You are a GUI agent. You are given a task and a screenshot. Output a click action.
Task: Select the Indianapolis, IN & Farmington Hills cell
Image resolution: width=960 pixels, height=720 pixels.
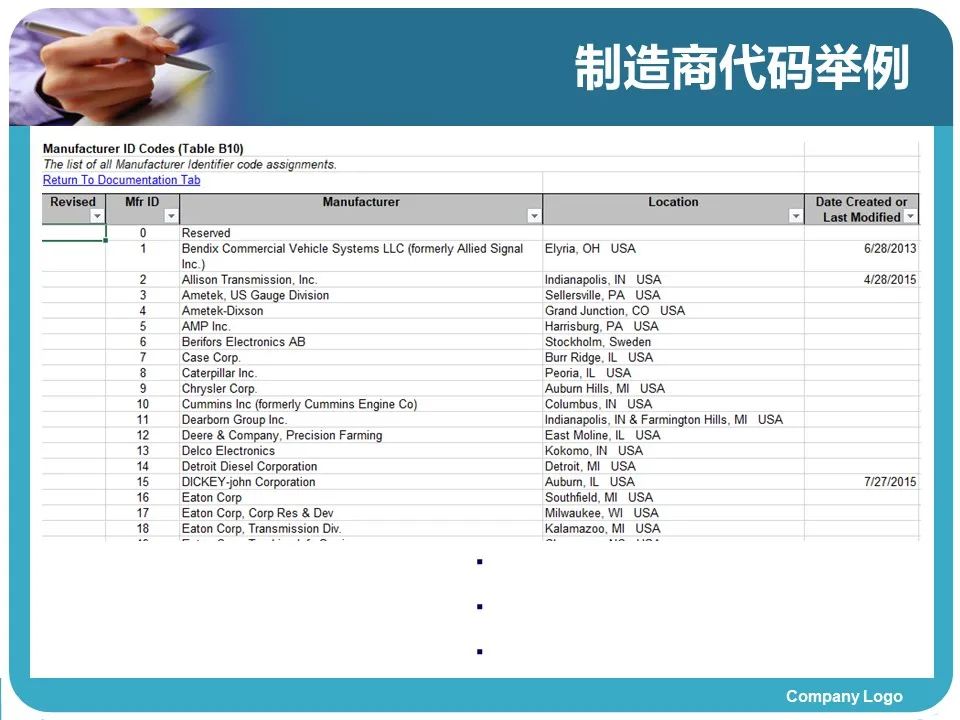tap(673, 420)
